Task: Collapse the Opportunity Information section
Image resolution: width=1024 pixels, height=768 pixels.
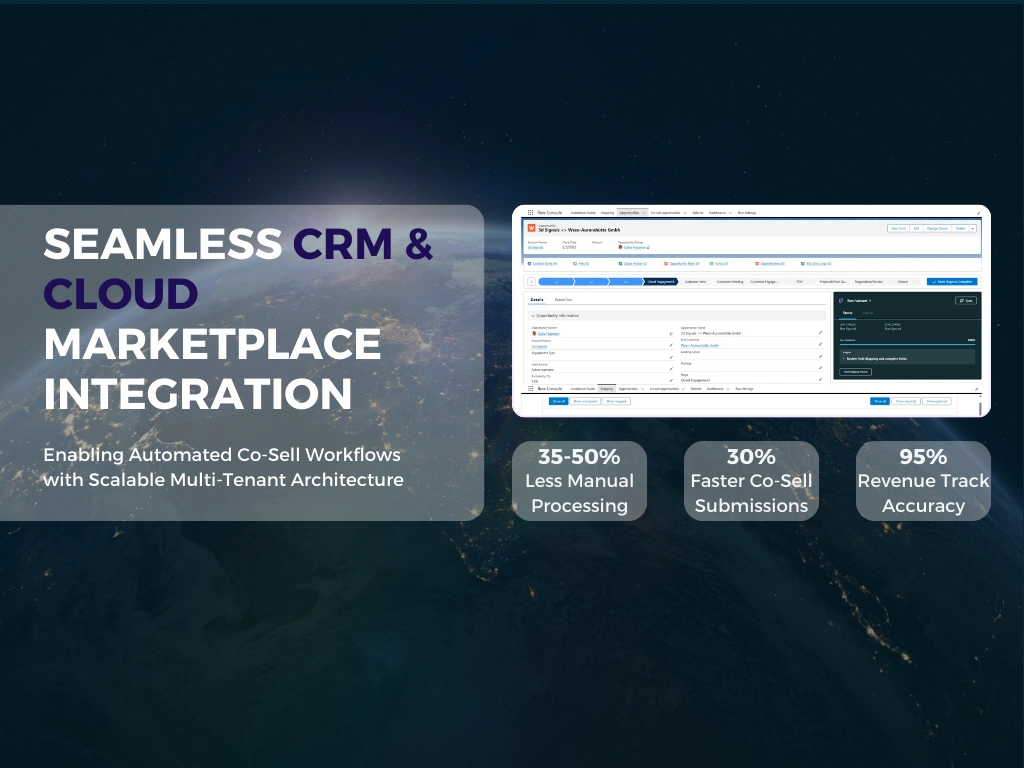Action: tap(532, 315)
